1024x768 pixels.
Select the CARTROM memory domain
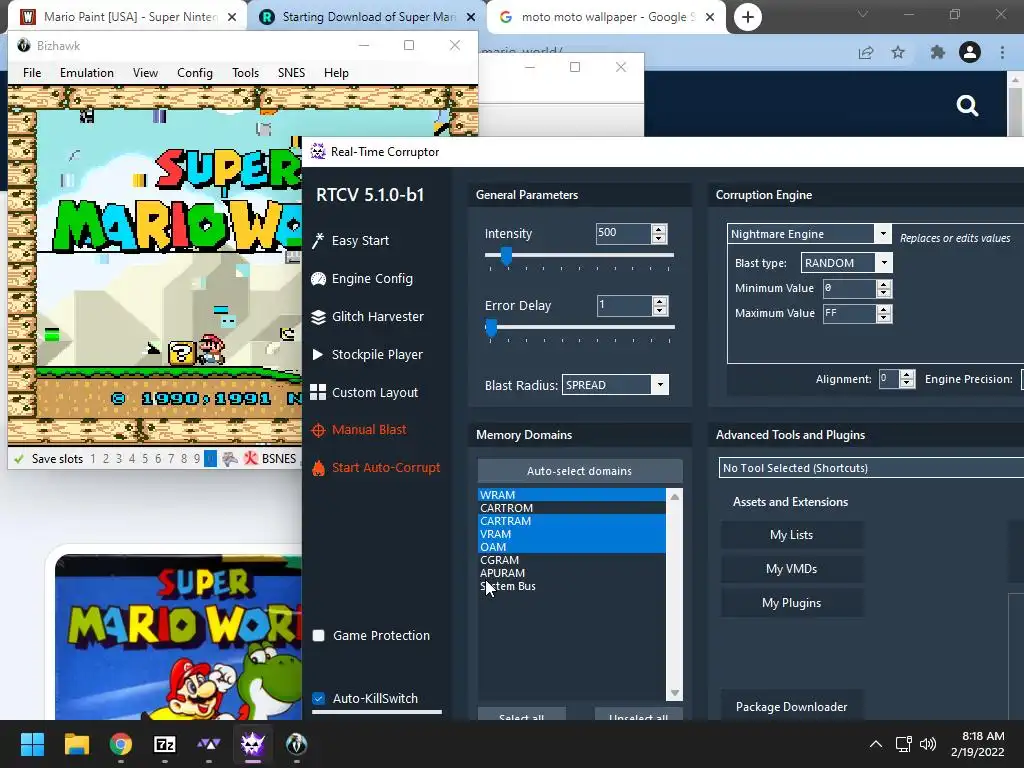571,508
